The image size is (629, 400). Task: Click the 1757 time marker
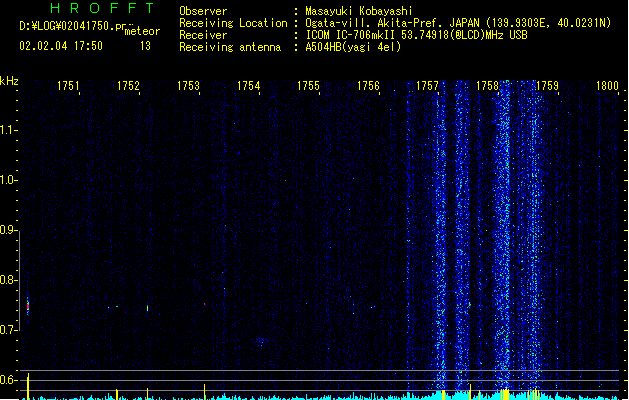(427, 86)
